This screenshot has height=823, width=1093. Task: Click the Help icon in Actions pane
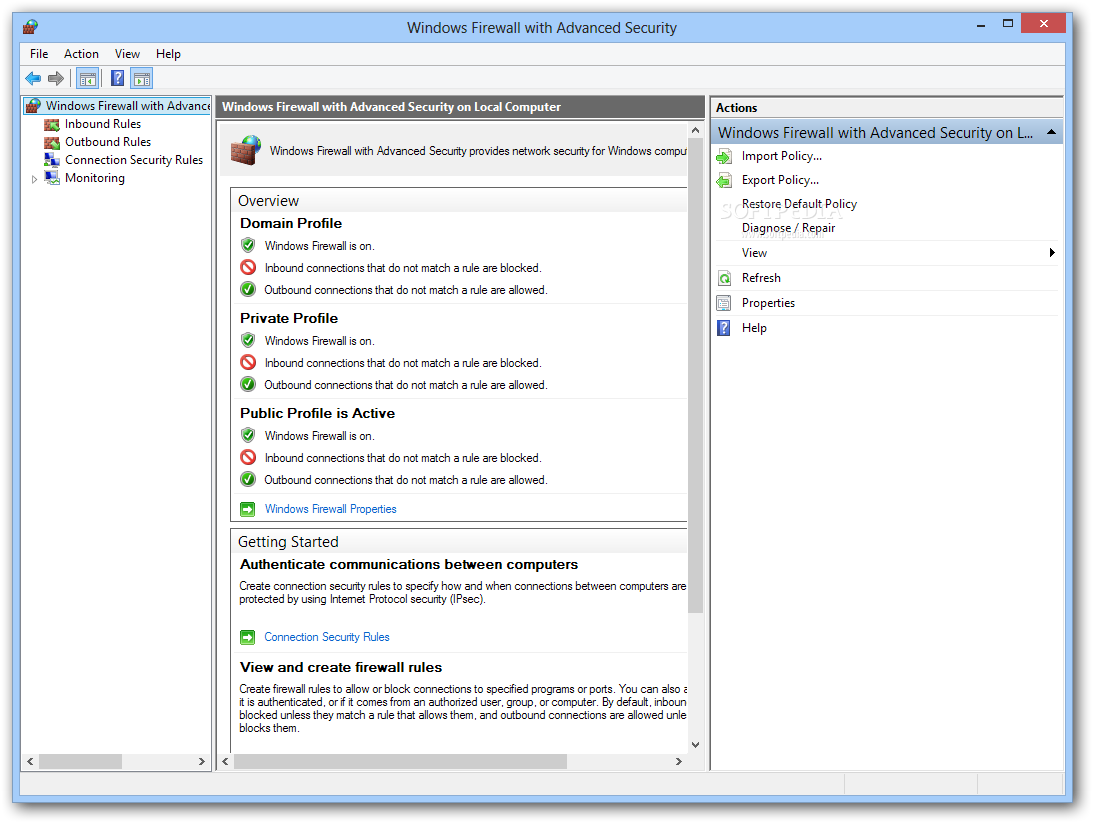pos(724,328)
